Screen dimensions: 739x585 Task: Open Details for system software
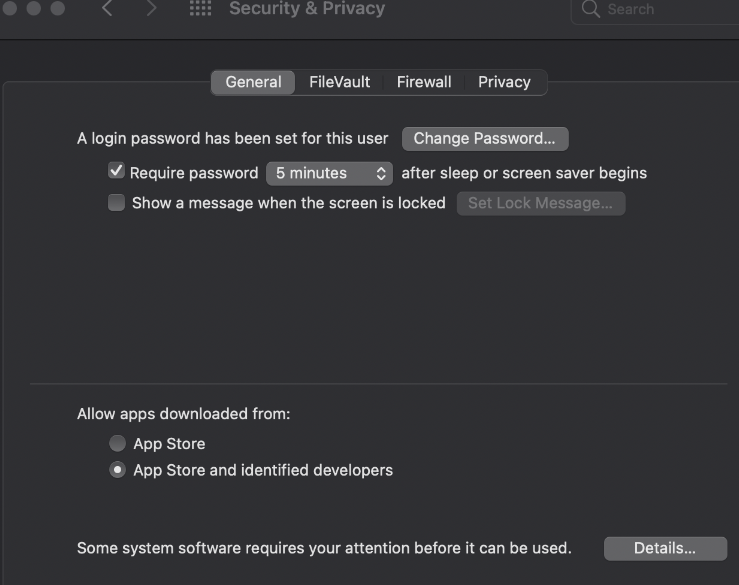pos(664,548)
